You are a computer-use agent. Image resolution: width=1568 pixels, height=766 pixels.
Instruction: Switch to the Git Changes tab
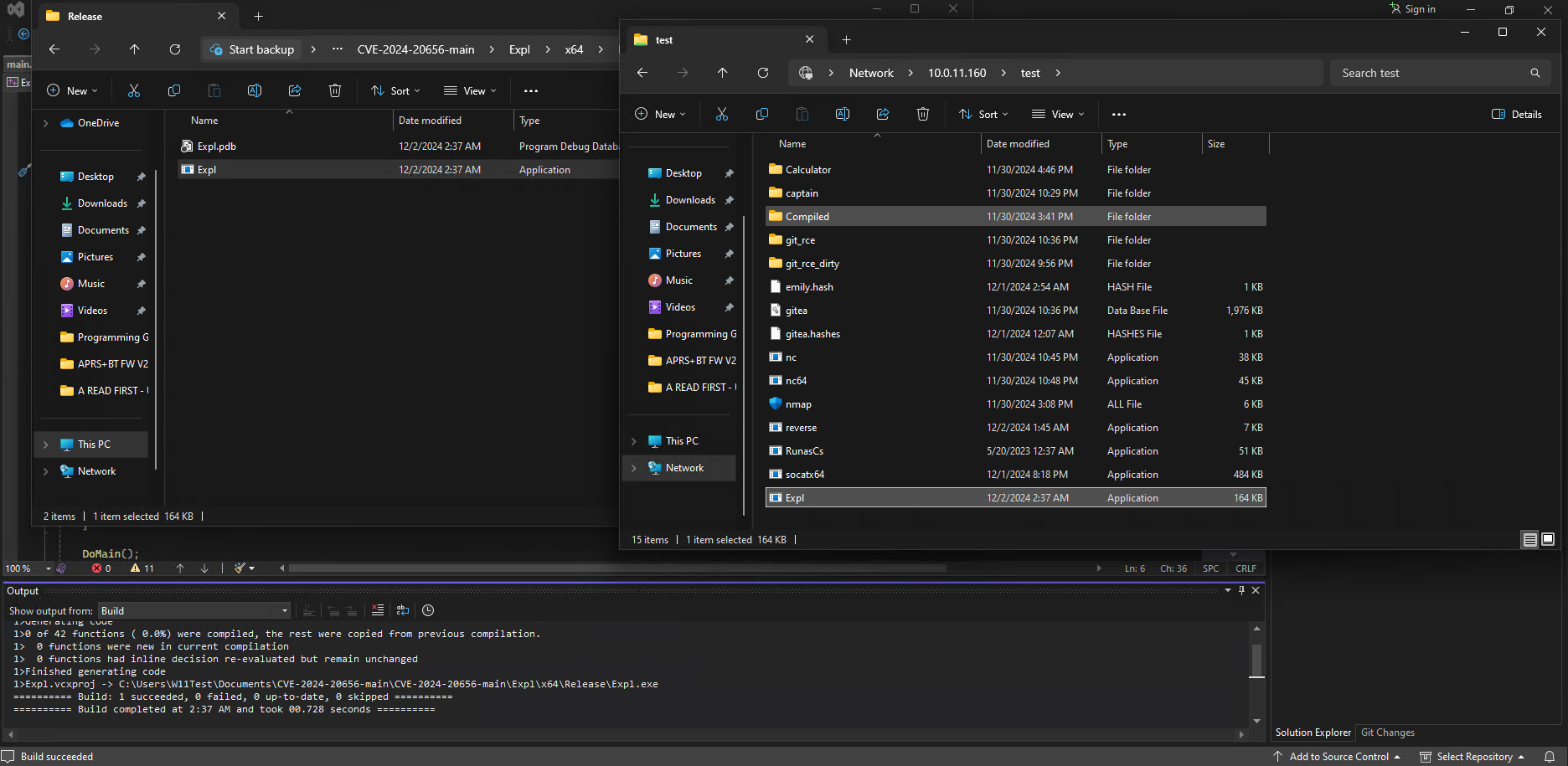click(x=1388, y=733)
